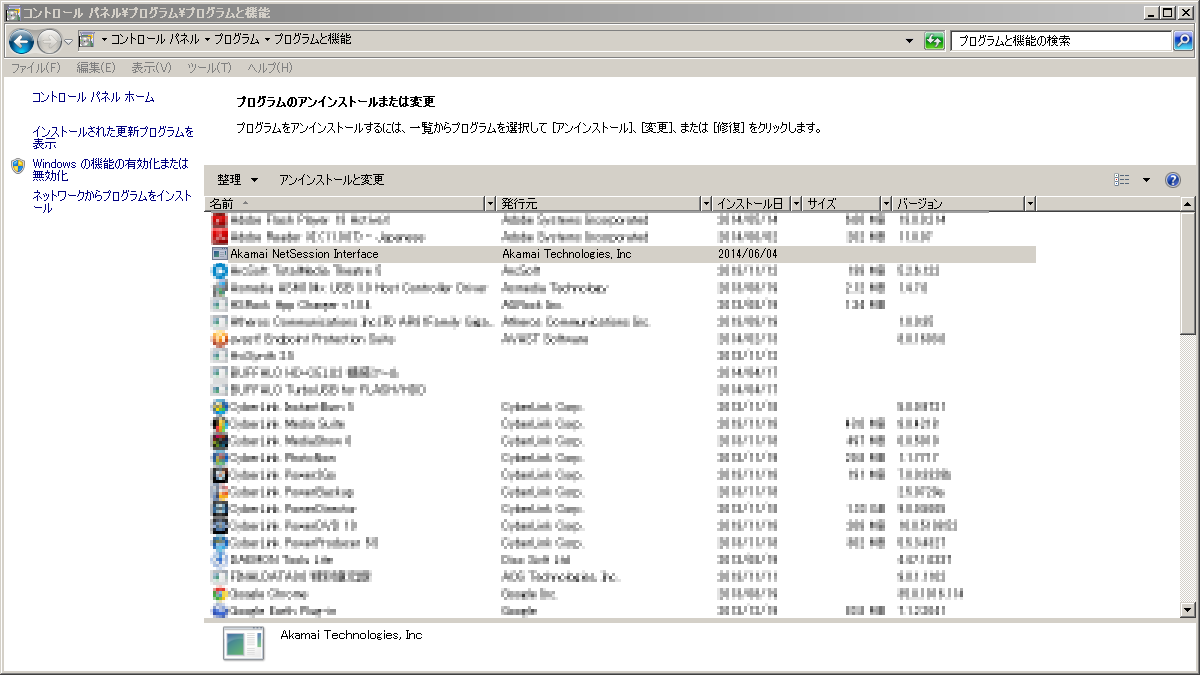1200x675 pixels.
Task: Click the CyberLink Media Suite row icon
Action: click(220, 424)
